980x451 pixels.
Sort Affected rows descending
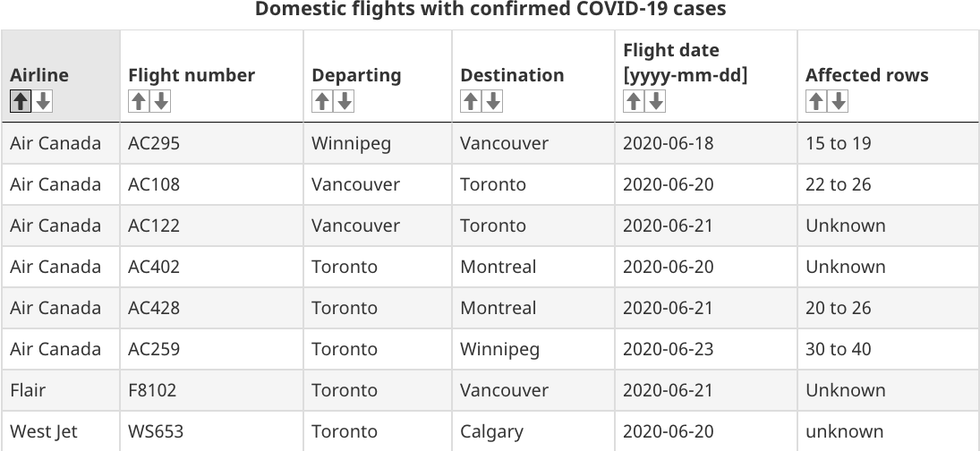point(838,101)
